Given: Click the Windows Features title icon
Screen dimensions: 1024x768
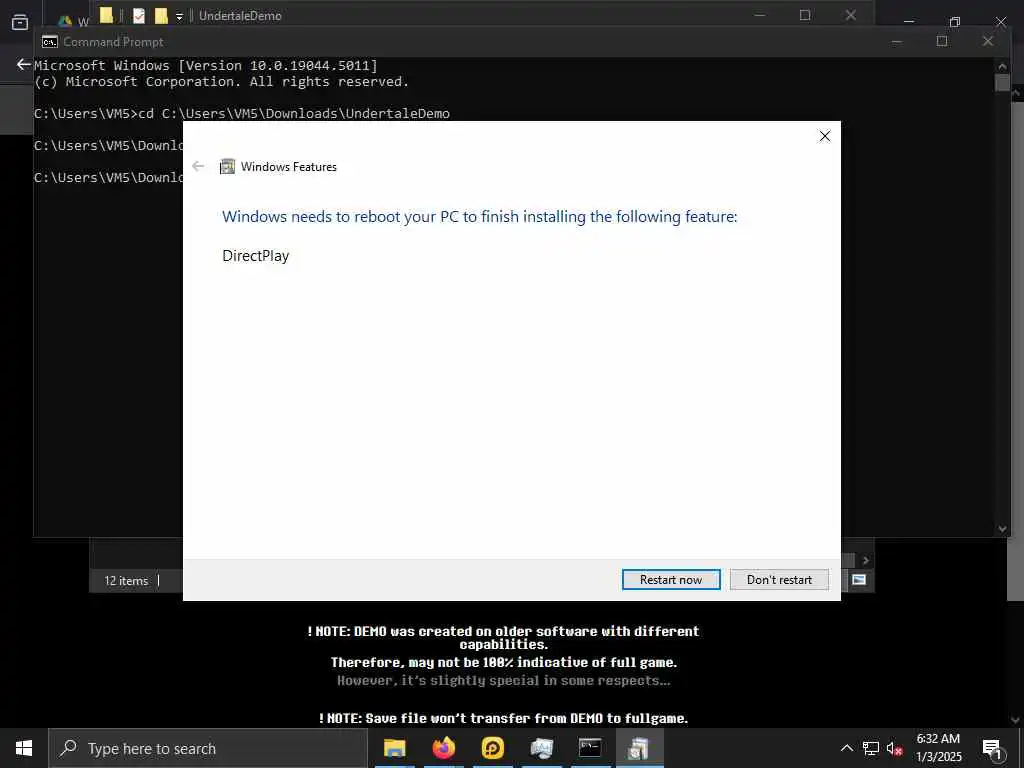Looking at the screenshot, I should pos(227,167).
